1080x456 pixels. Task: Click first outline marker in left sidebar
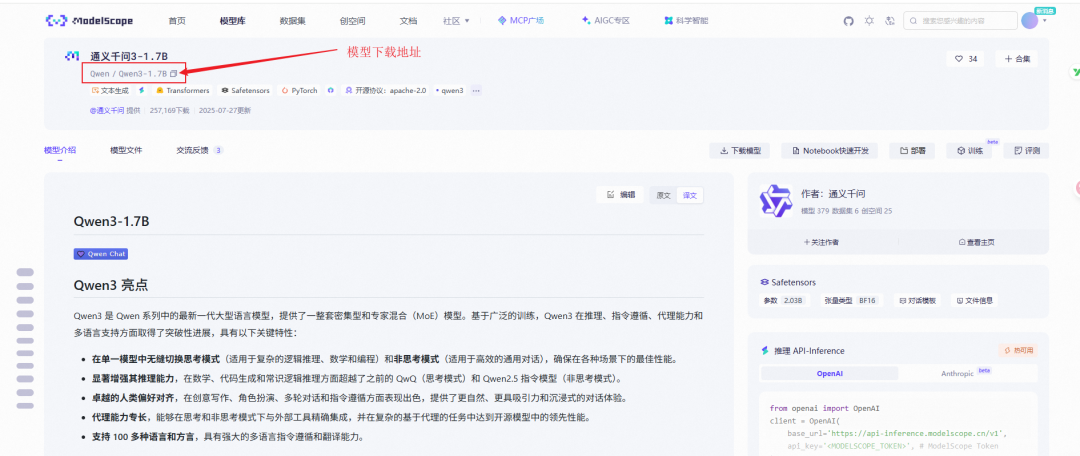point(25,272)
